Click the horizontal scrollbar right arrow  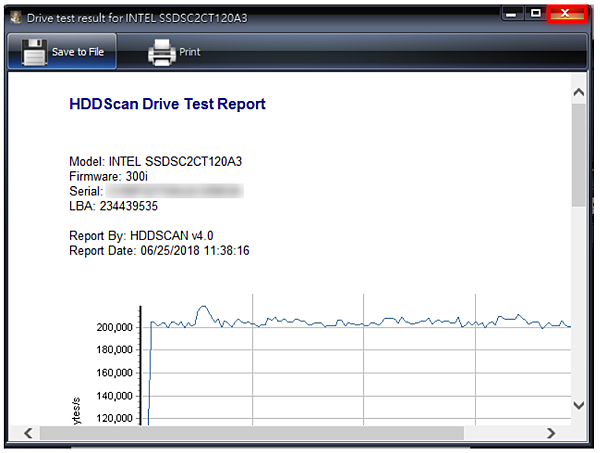[551, 433]
